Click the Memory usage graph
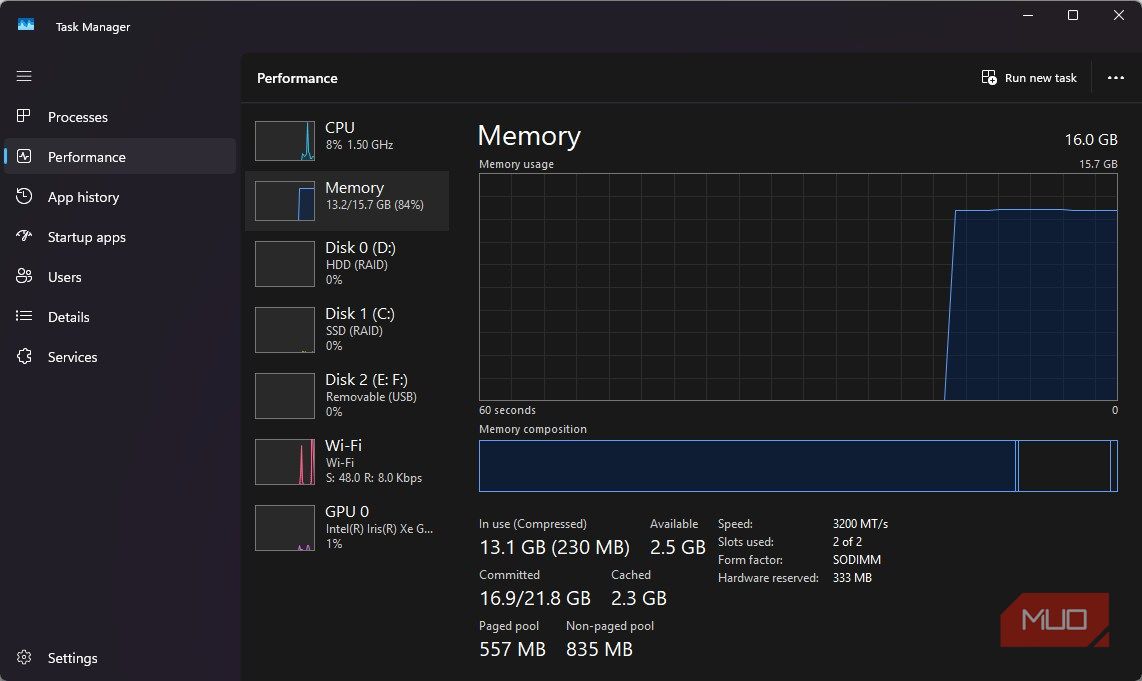 [x=798, y=286]
